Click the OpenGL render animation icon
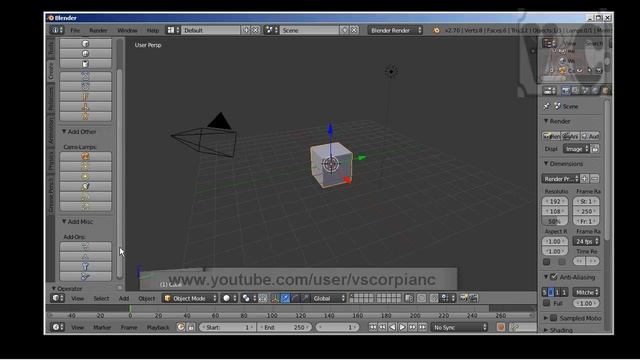 473,298
